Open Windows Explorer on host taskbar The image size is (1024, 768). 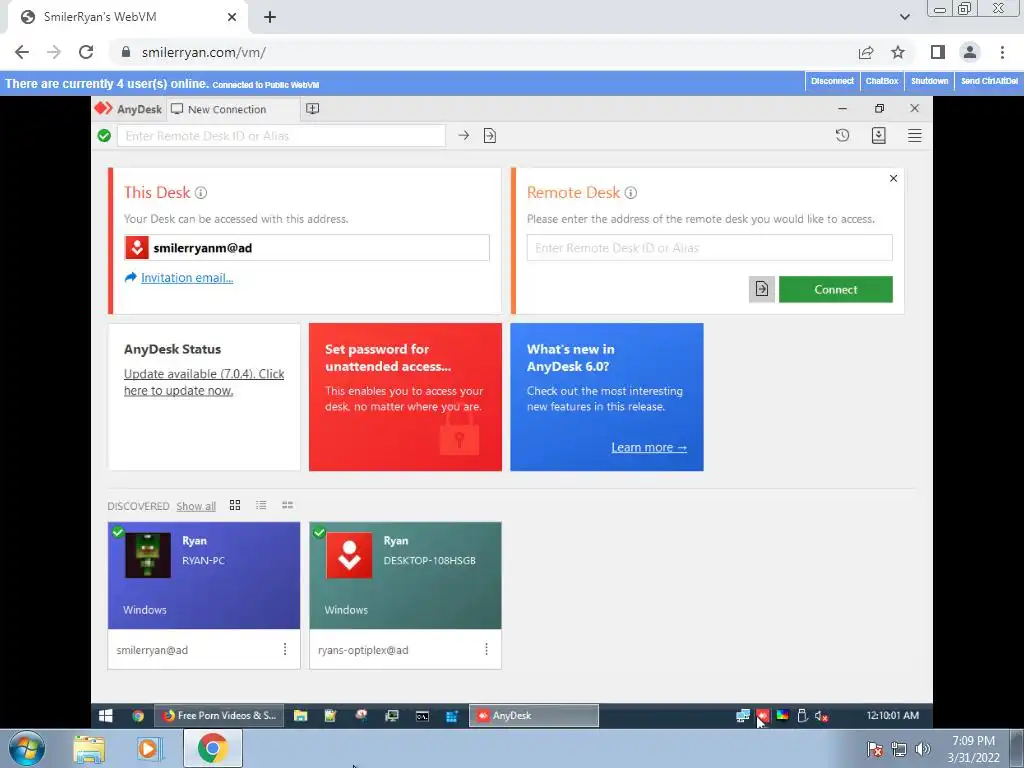coord(89,748)
